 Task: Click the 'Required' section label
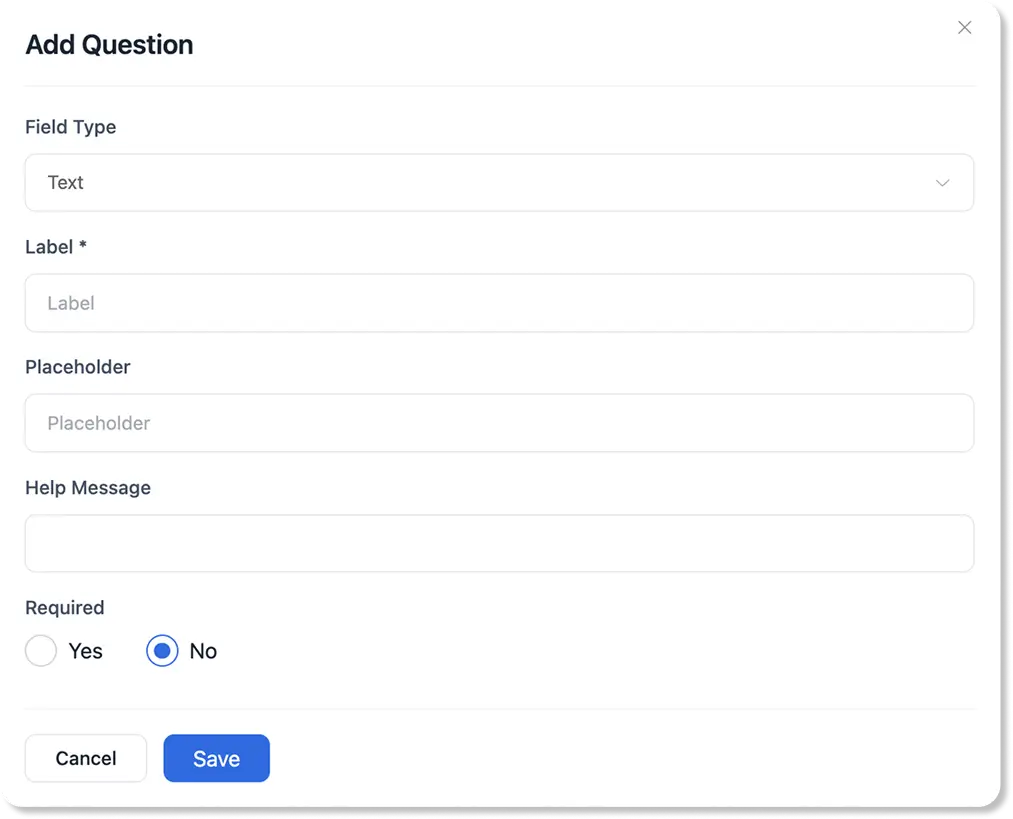click(x=65, y=608)
